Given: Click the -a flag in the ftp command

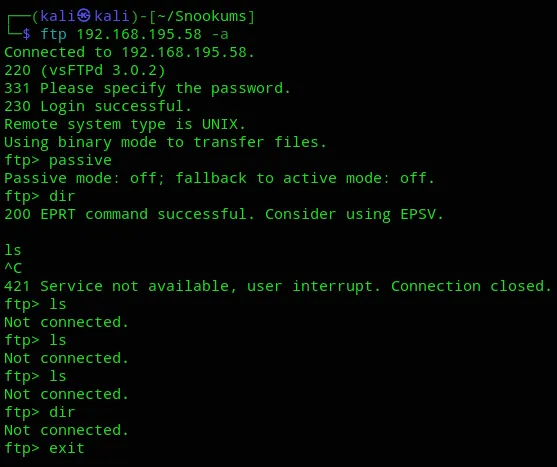Looking at the screenshot, I should coord(220,34).
